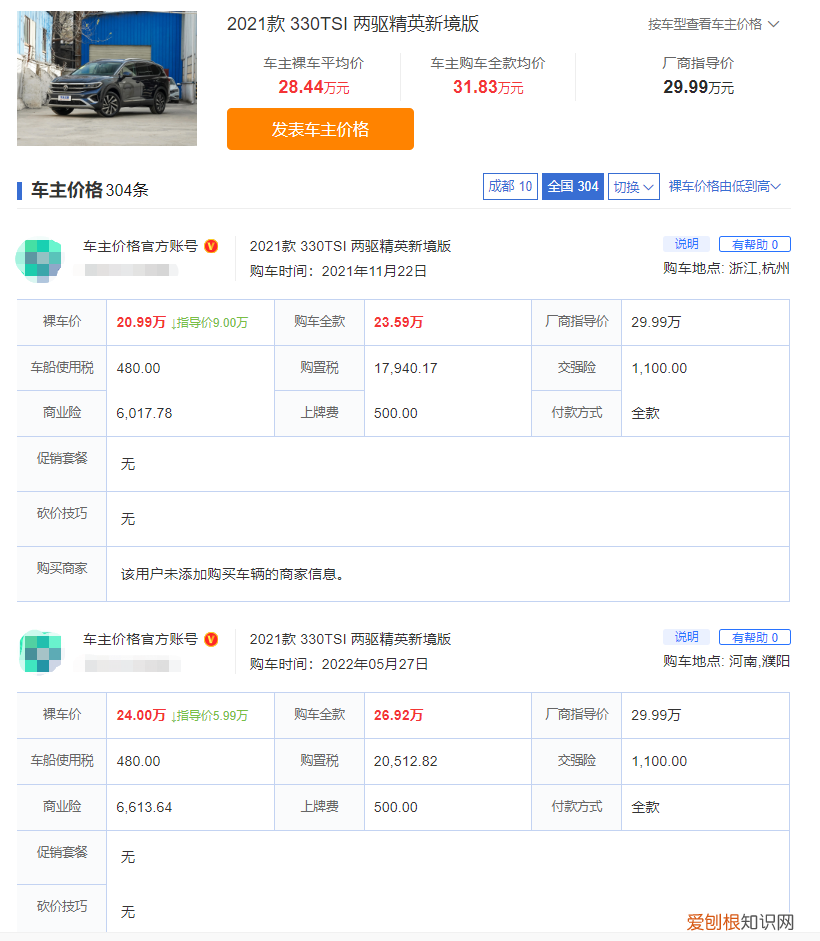Open the 切换 city switcher dropdown
The image size is (820, 941).
(633, 186)
